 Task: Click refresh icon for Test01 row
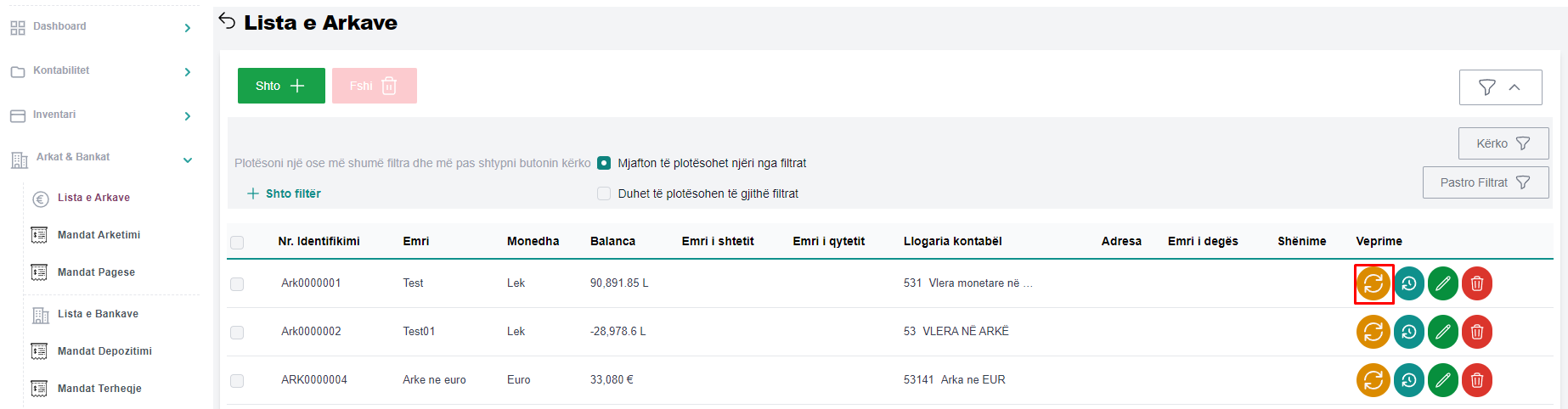[1373, 332]
